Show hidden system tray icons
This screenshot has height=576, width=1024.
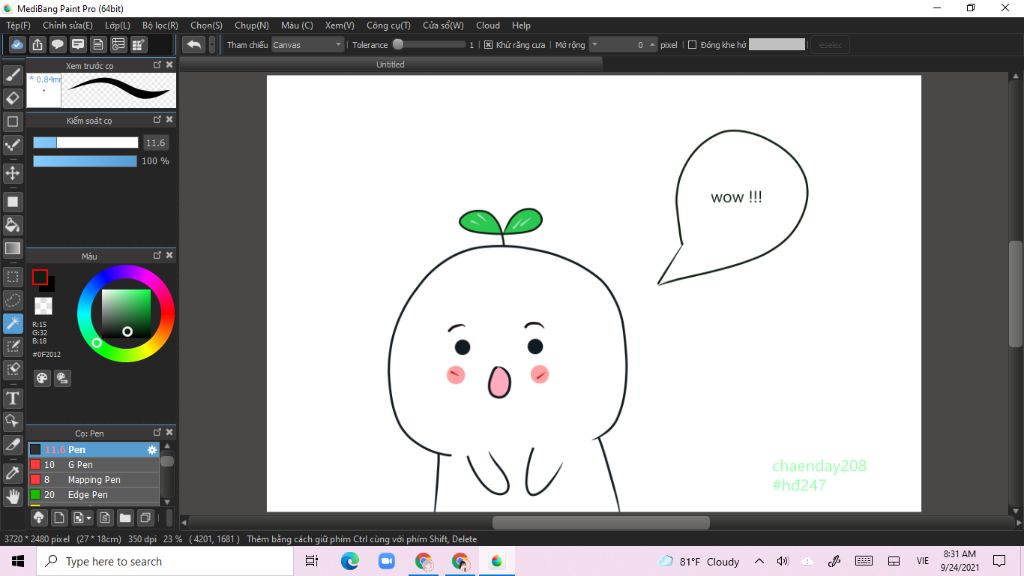coord(759,561)
